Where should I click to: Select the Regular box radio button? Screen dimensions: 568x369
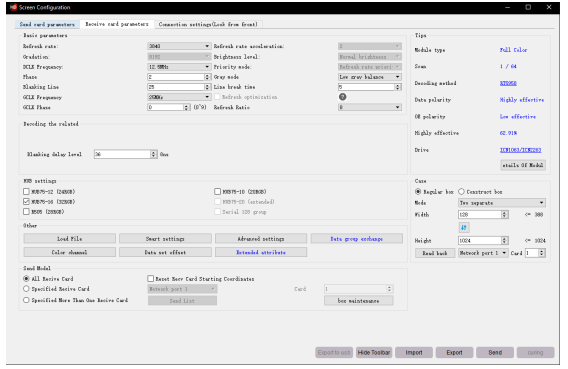418,192
